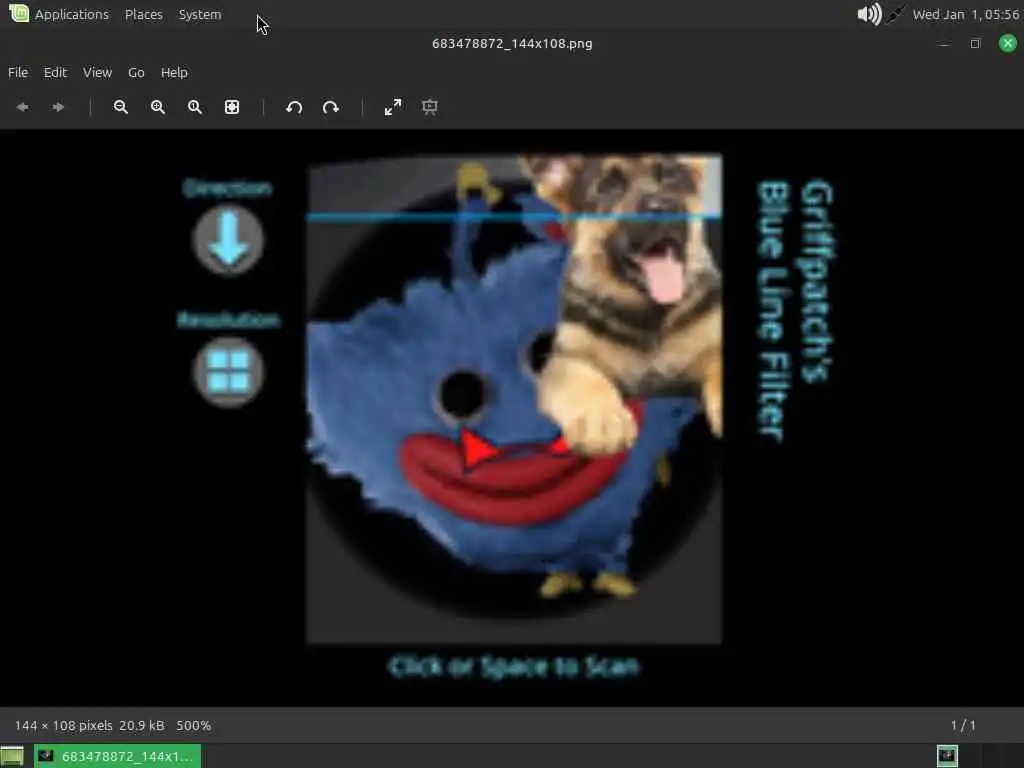Zoom out using magnifier minus icon
This screenshot has width=1024, height=768.
(x=121, y=107)
